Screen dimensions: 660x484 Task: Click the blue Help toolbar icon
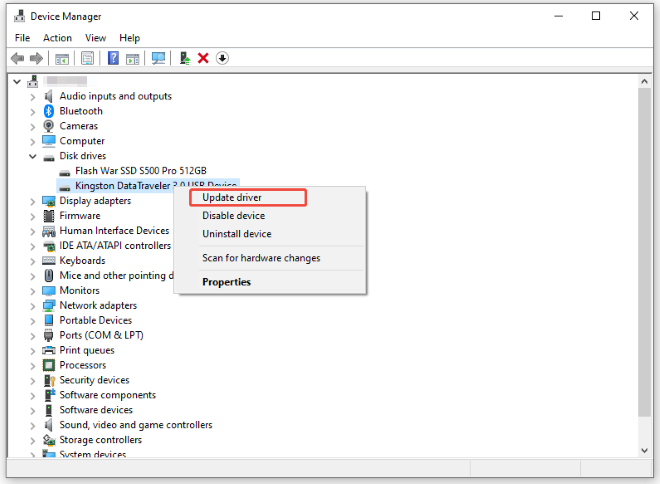coord(113,58)
